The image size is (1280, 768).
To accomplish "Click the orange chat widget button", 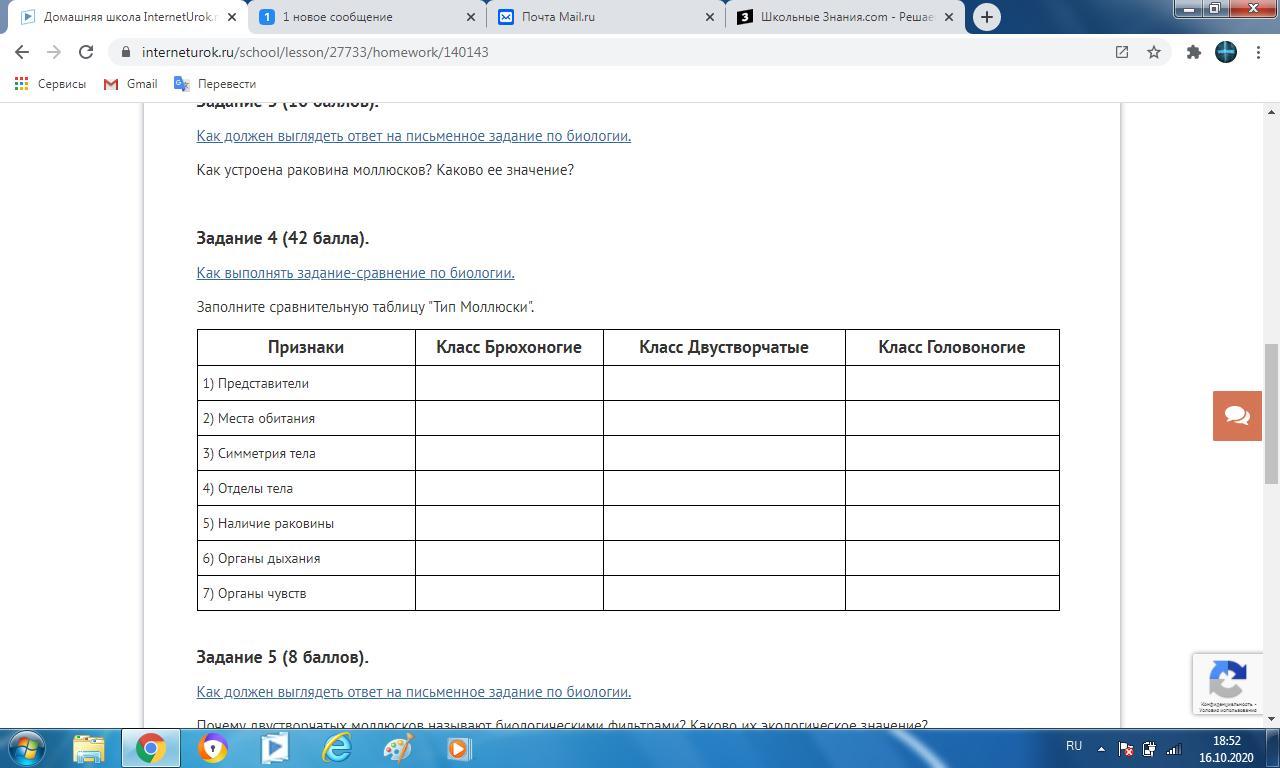I will pos(1237,415).
